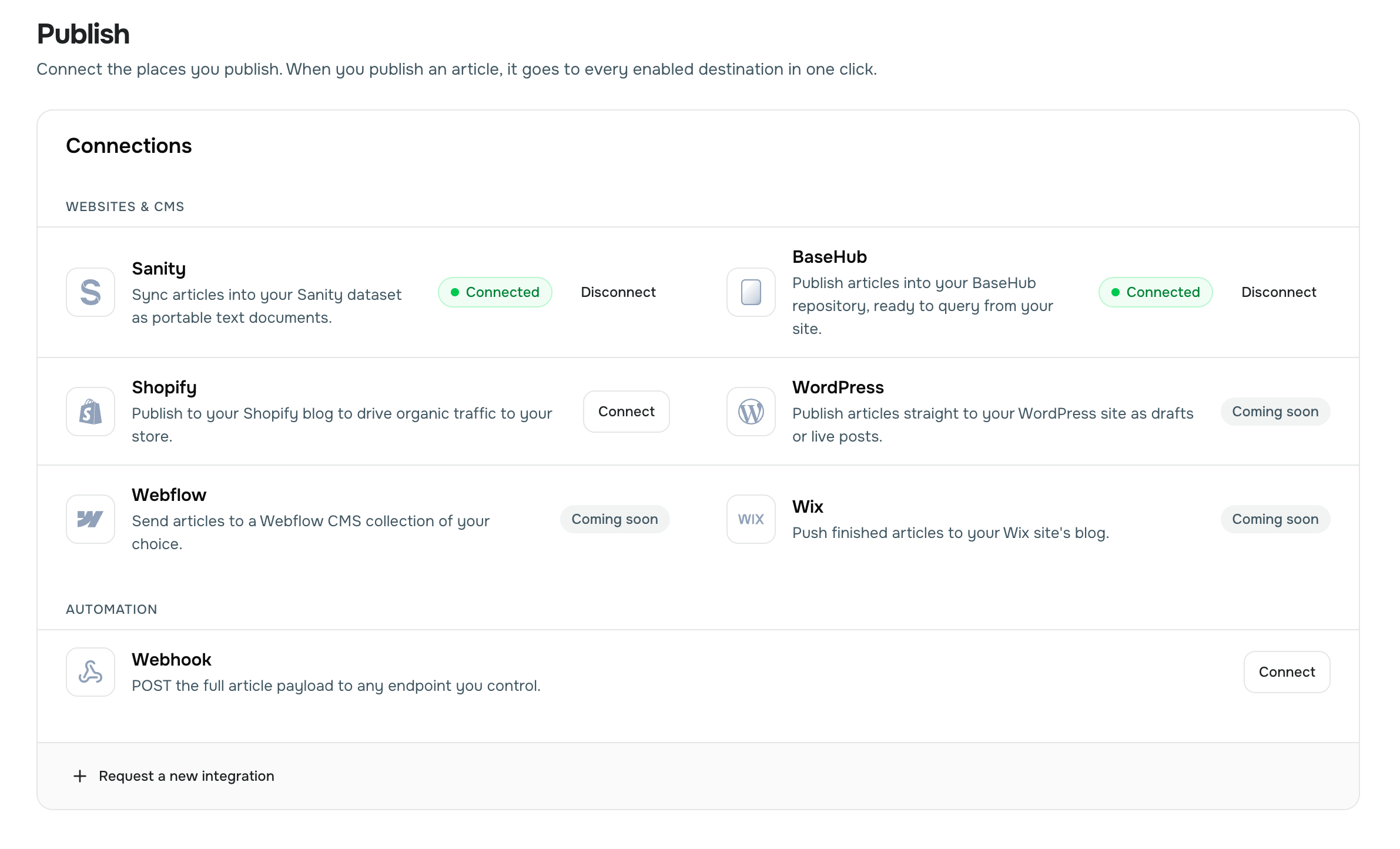
Task: Select the WordPress title text
Action: point(838,387)
